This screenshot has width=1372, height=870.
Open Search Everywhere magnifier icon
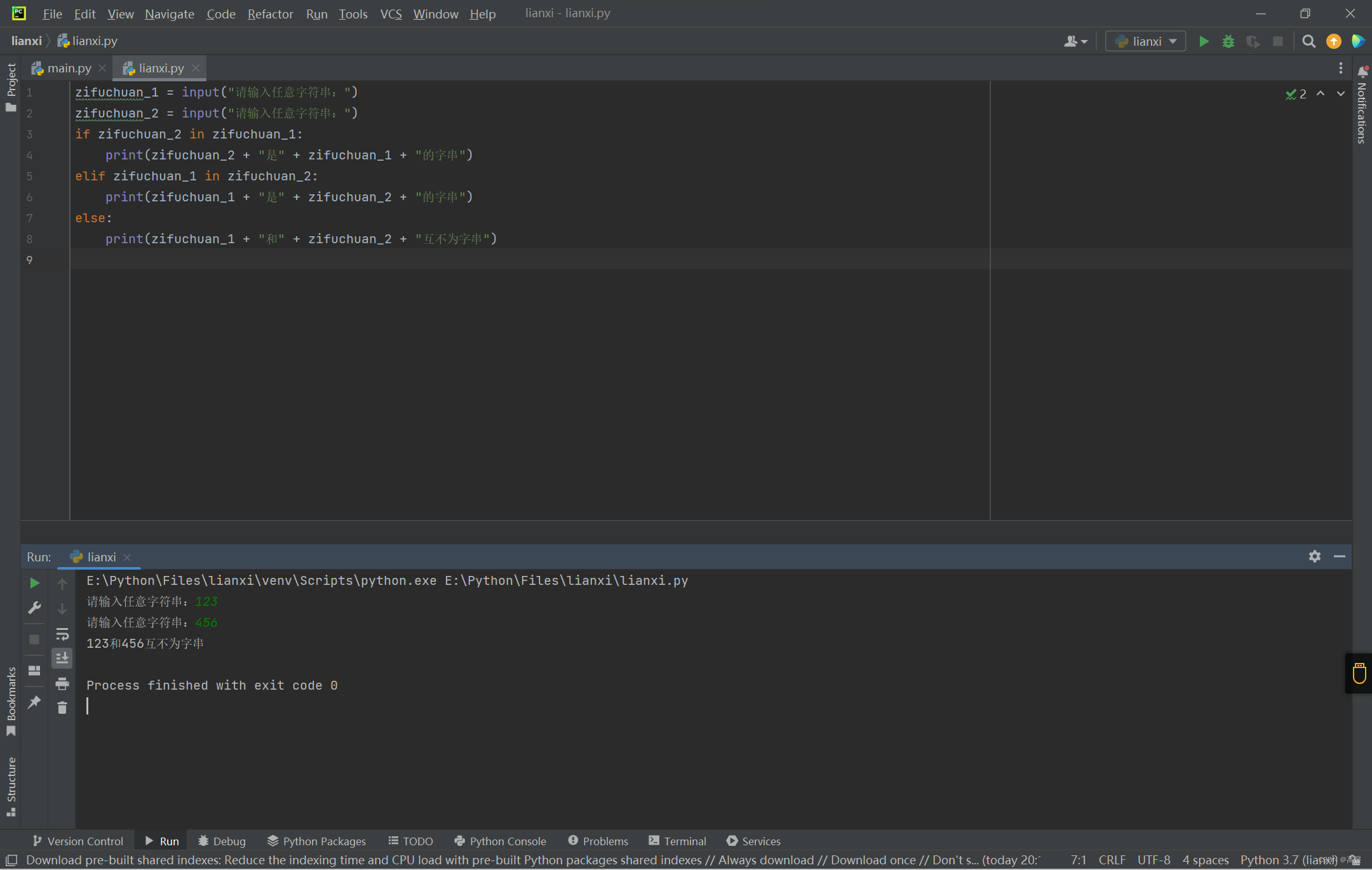1308,41
